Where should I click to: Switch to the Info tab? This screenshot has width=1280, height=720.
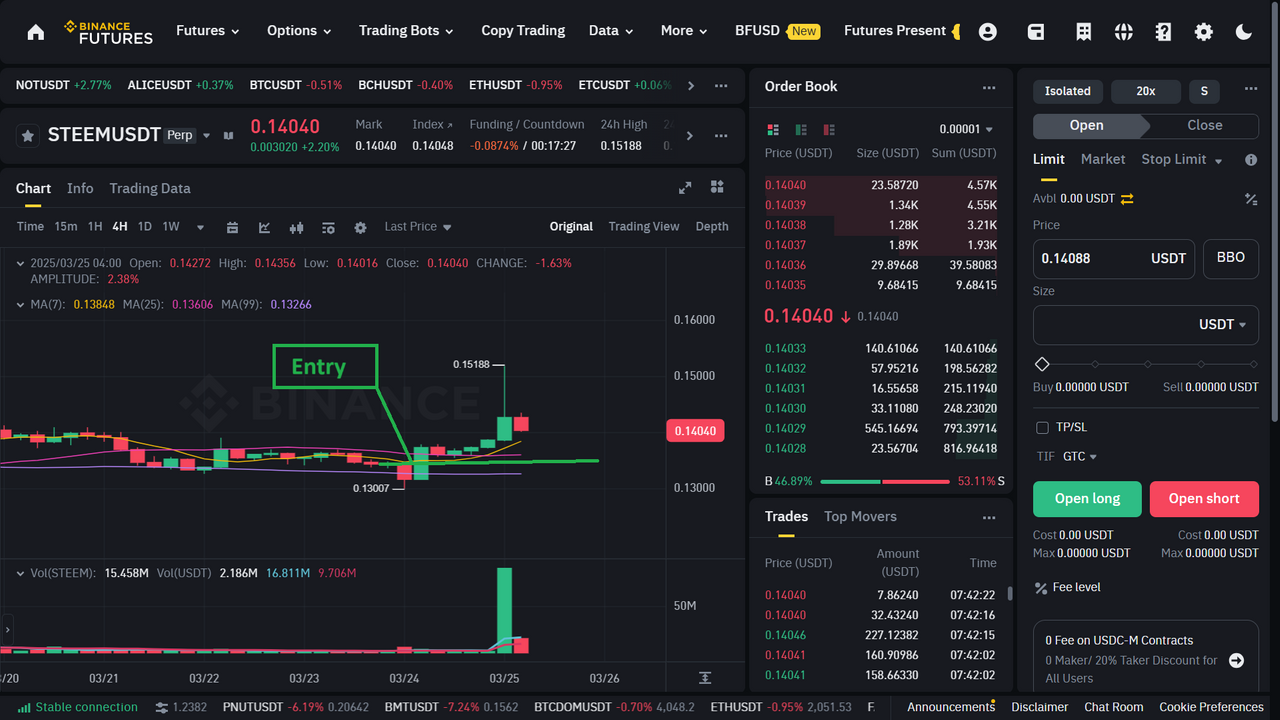tap(80, 188)
